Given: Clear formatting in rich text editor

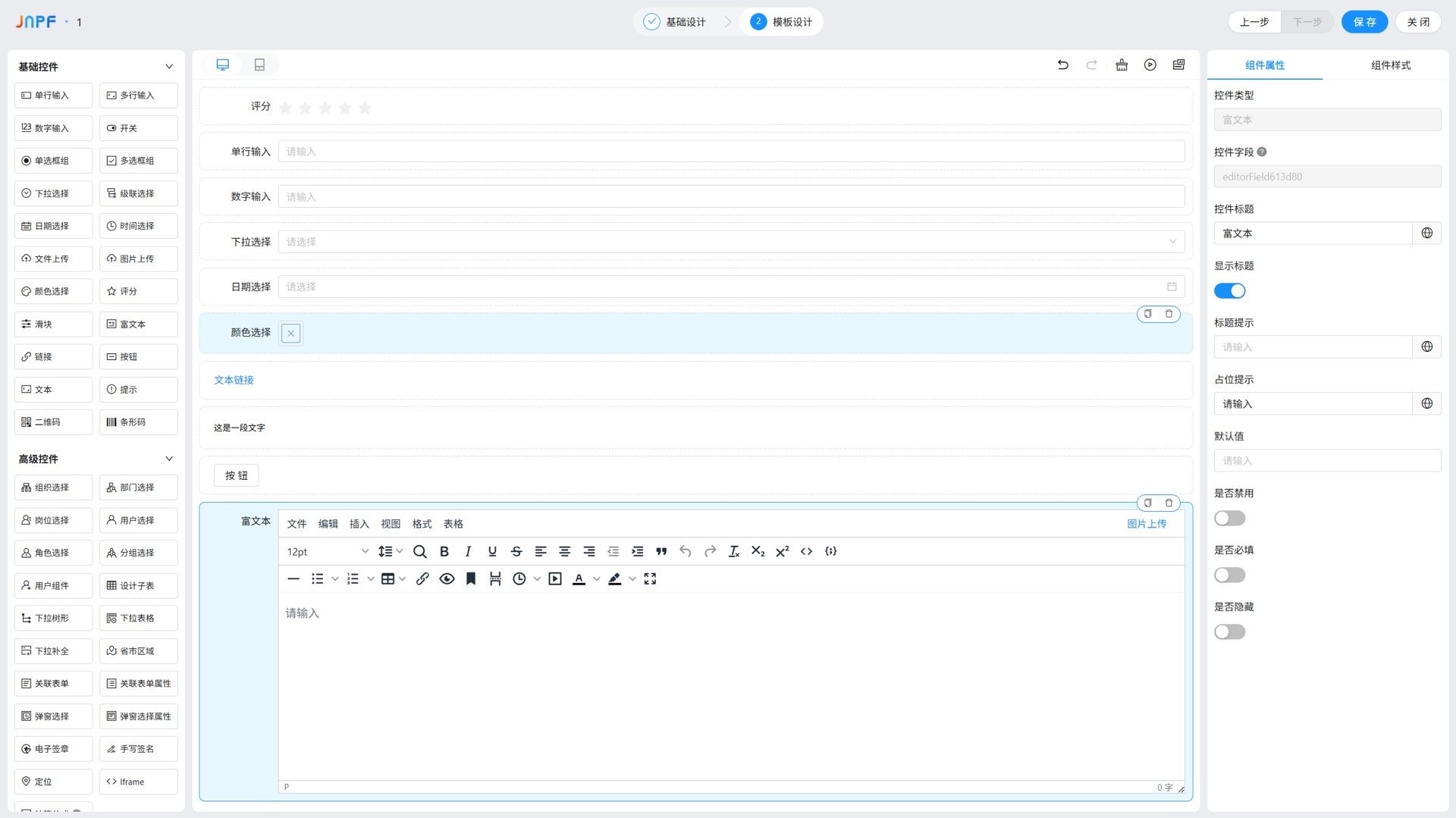Looking at the screenshot, I should coord(734,551).
